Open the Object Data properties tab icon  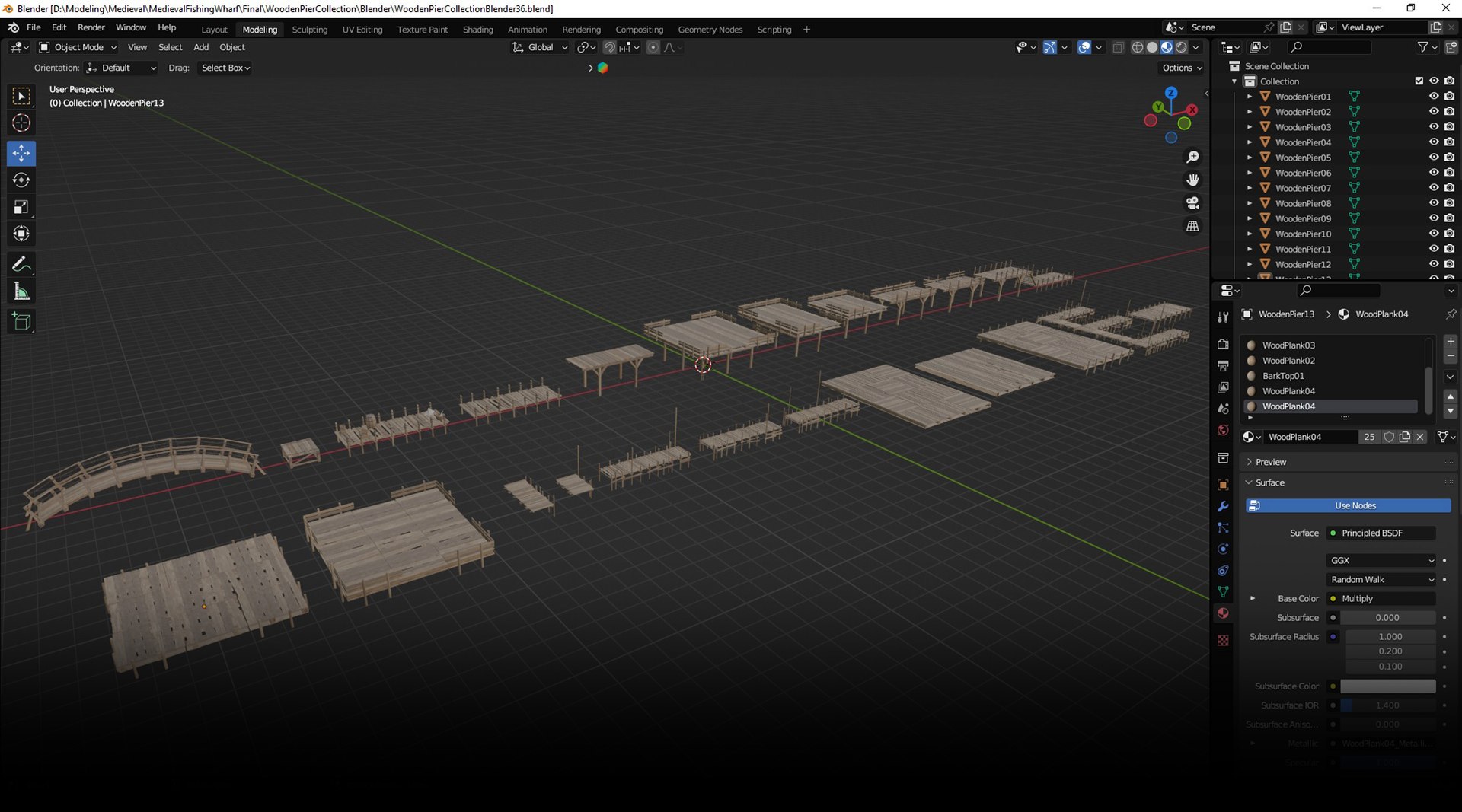point(1223,591)
